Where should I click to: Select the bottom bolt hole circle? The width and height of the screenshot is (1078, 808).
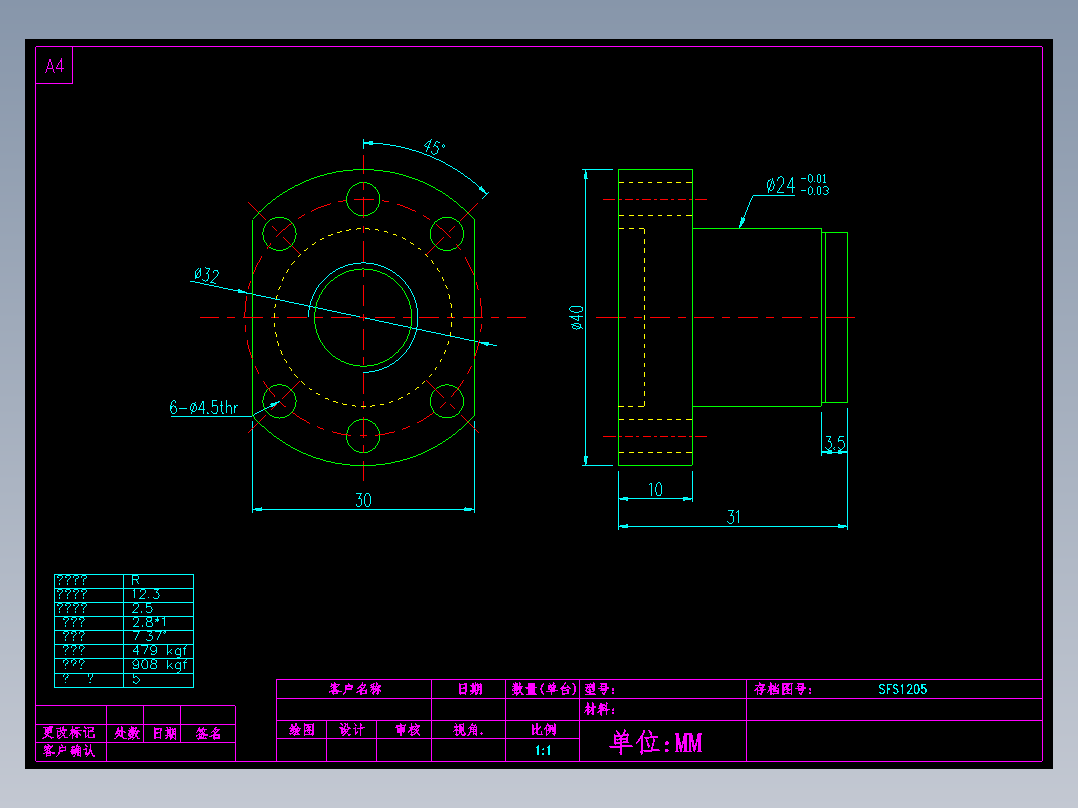tap(363, 436)
